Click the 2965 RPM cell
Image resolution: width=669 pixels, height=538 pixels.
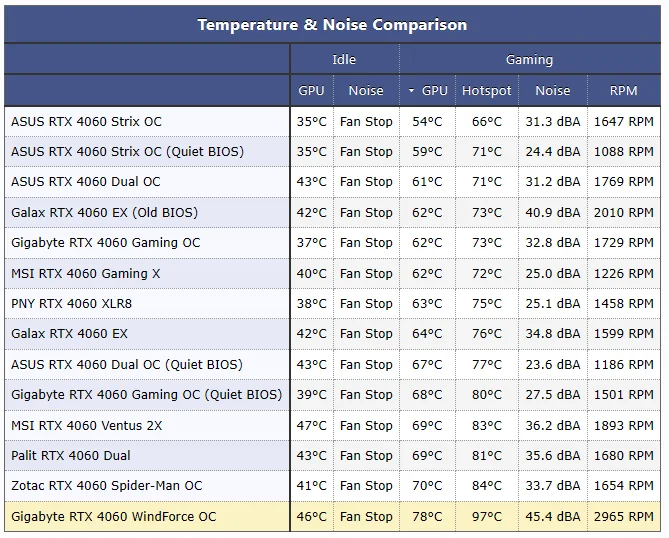tap(623, 517)
